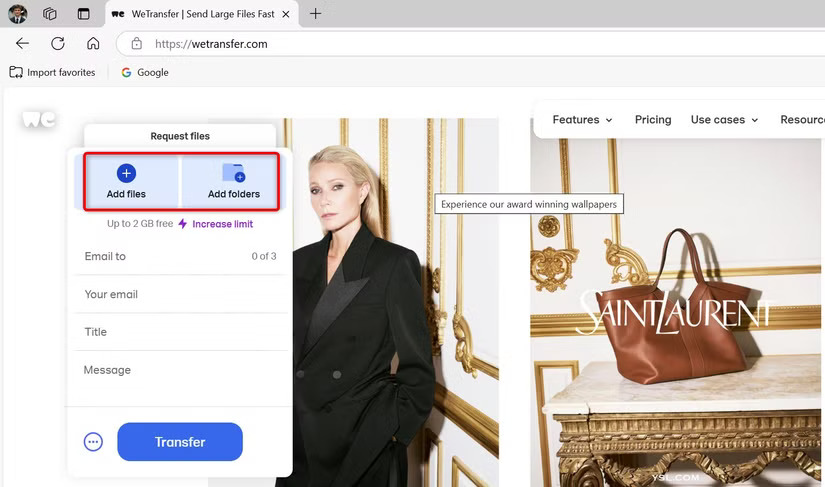Click the Email to field
Screen dimensions: 825x487
click(180, 256)
